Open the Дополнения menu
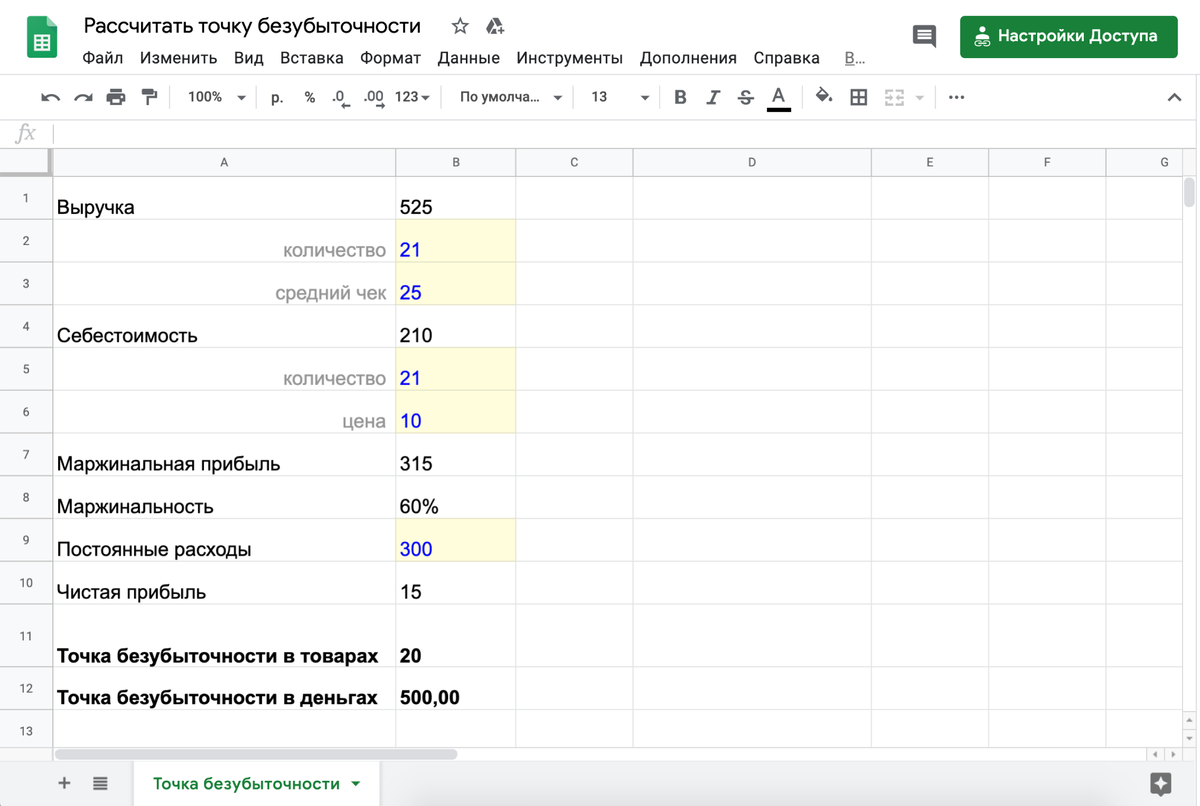 (x=688, y=58)
